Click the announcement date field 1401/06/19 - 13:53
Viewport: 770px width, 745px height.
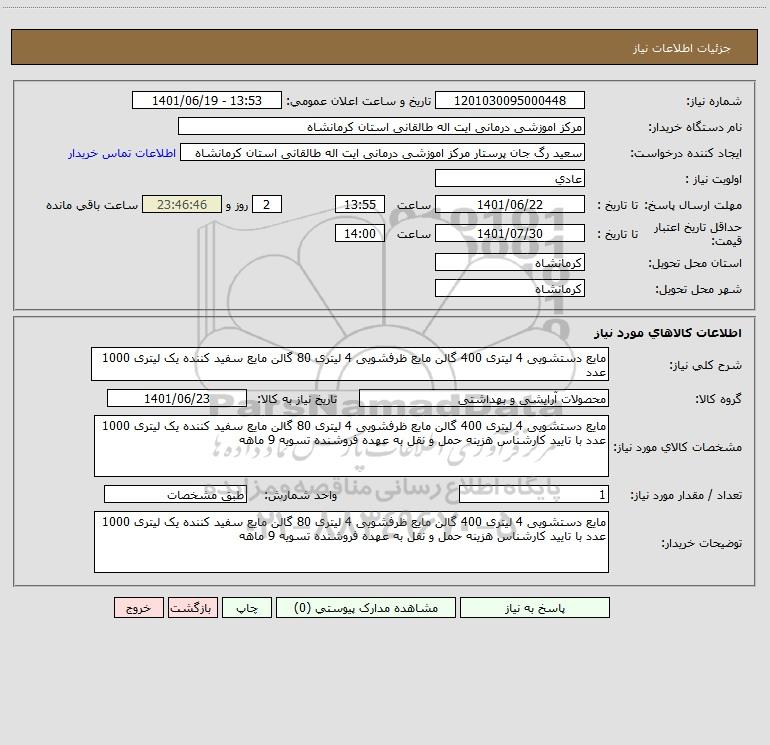(x=207, y=101)
